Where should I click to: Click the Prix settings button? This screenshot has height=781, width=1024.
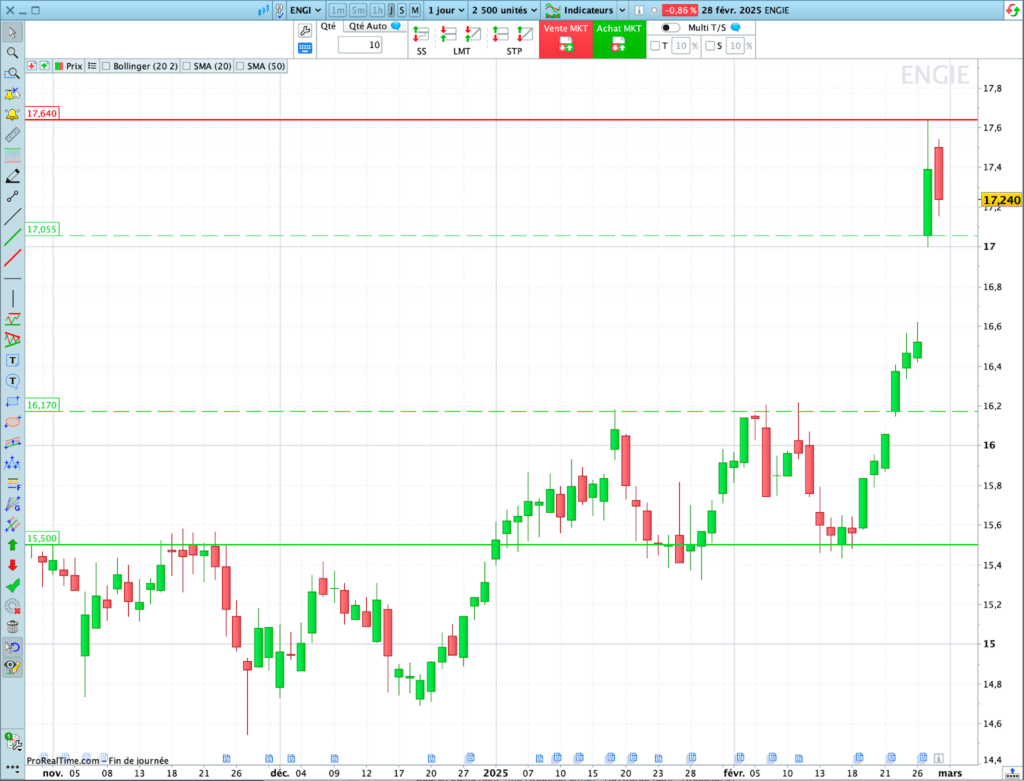click(69, 66)
